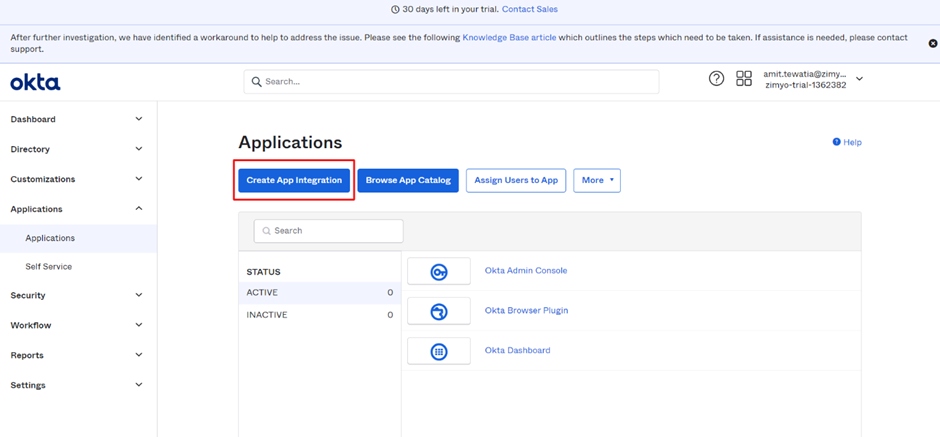Click the STATUS heading text
940x437 pixels.
263,272
